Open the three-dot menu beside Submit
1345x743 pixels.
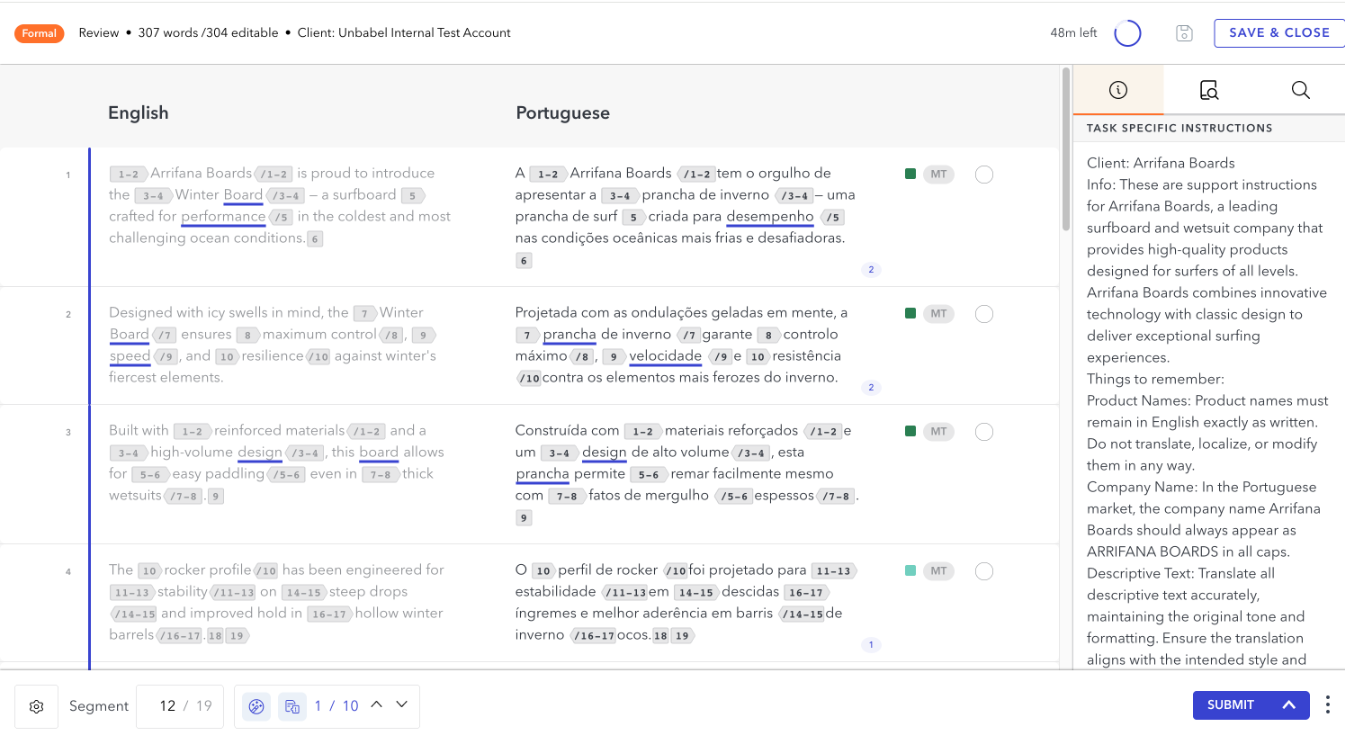[x=1327, y=705]
